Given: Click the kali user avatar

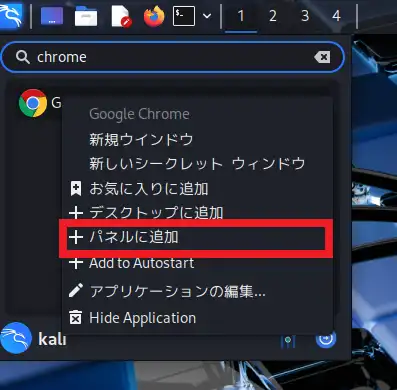Looking at the screenshot, I should point(16,338).
